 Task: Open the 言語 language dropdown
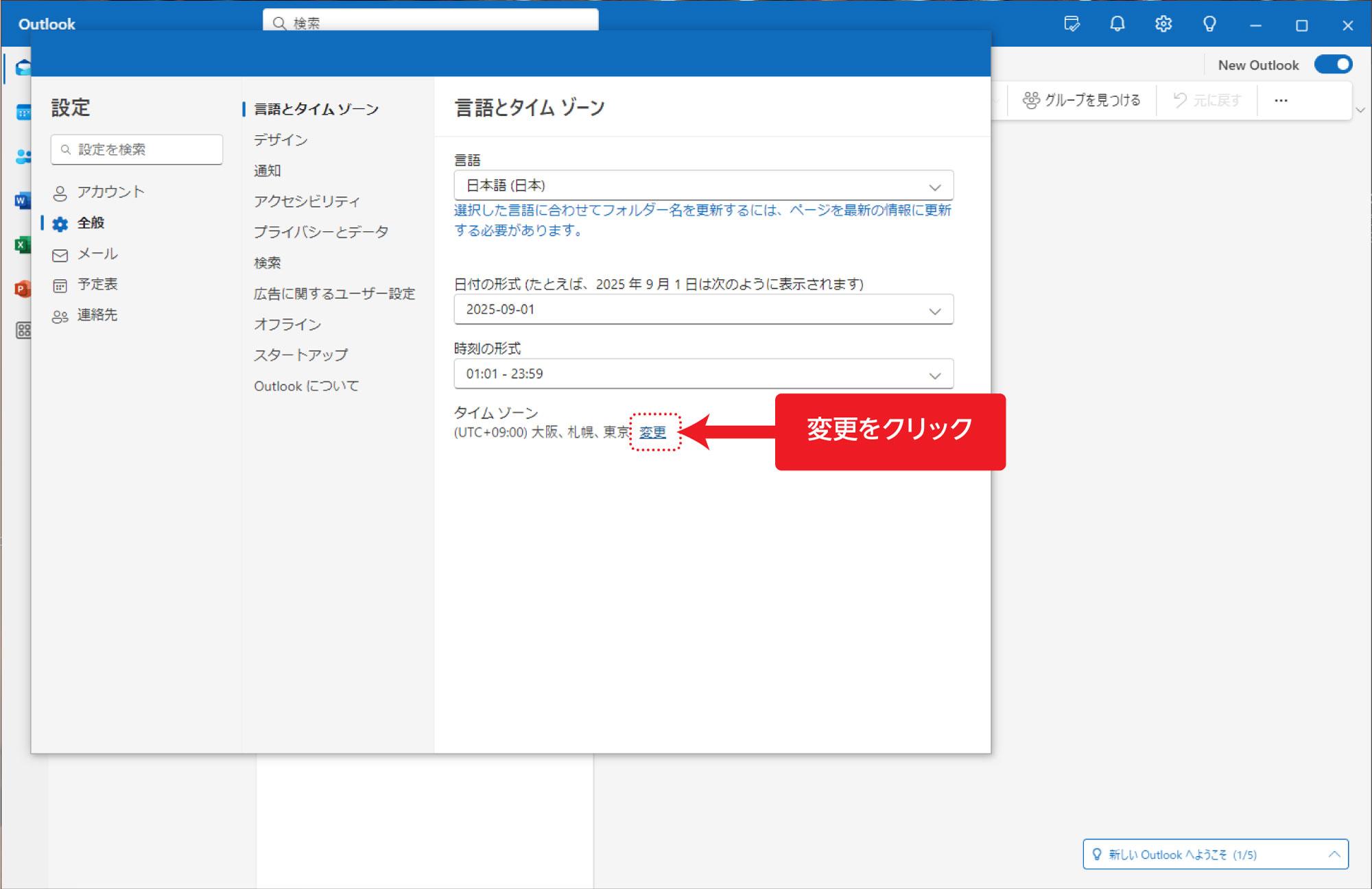[702, 185]
